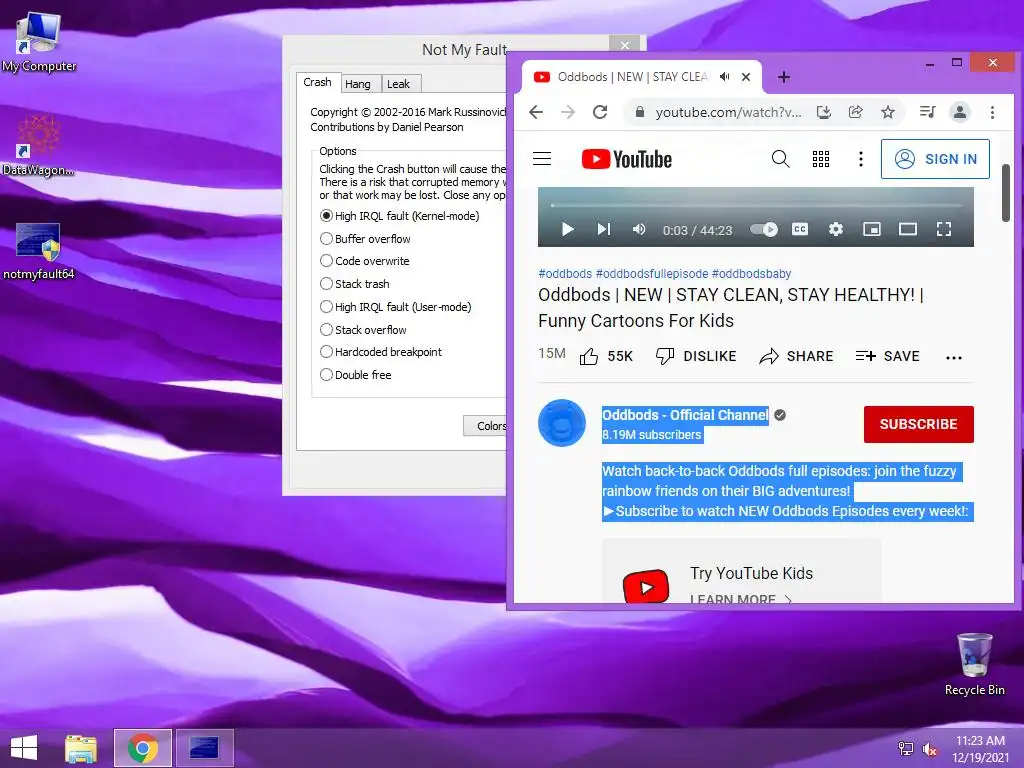The image size is (1024, 768).
Task: Click the SUBSCRIBE button
Action: pyautogui.click(x=918, y=424)
